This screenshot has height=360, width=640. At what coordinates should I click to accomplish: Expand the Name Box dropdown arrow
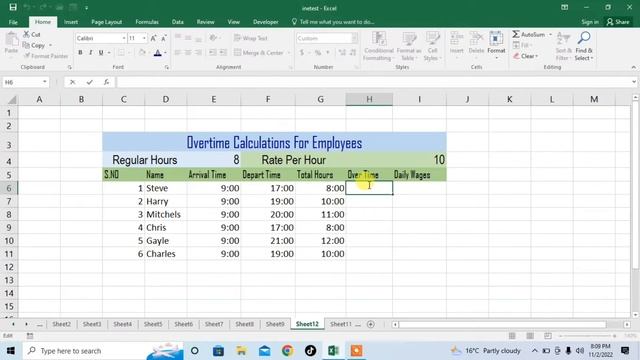tap(44, 82)
